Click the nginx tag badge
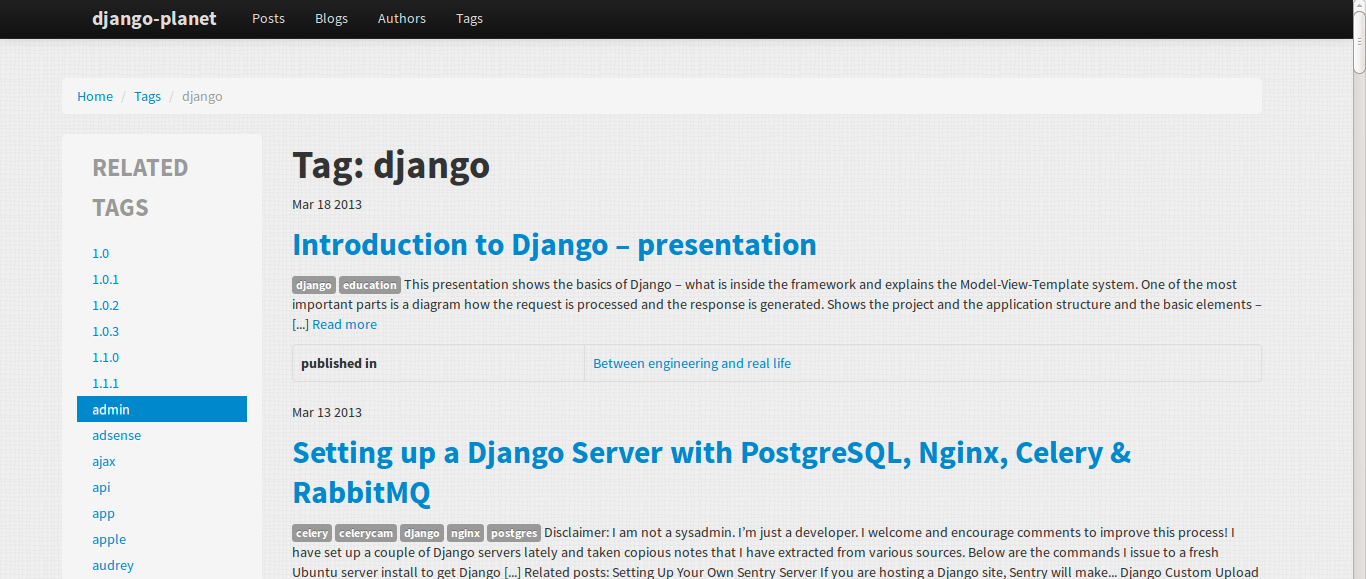The width and height of the screenshot is (1366, 579). click(x=465, y=533)
